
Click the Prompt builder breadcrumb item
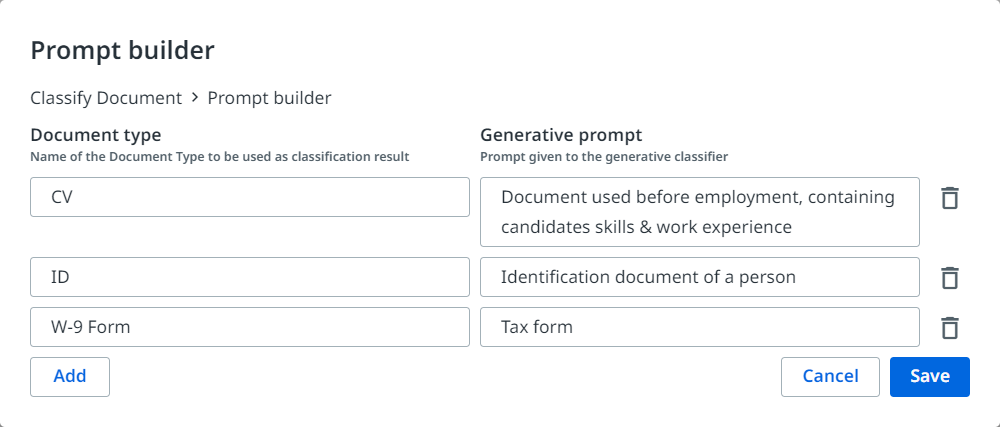[269, 98]
